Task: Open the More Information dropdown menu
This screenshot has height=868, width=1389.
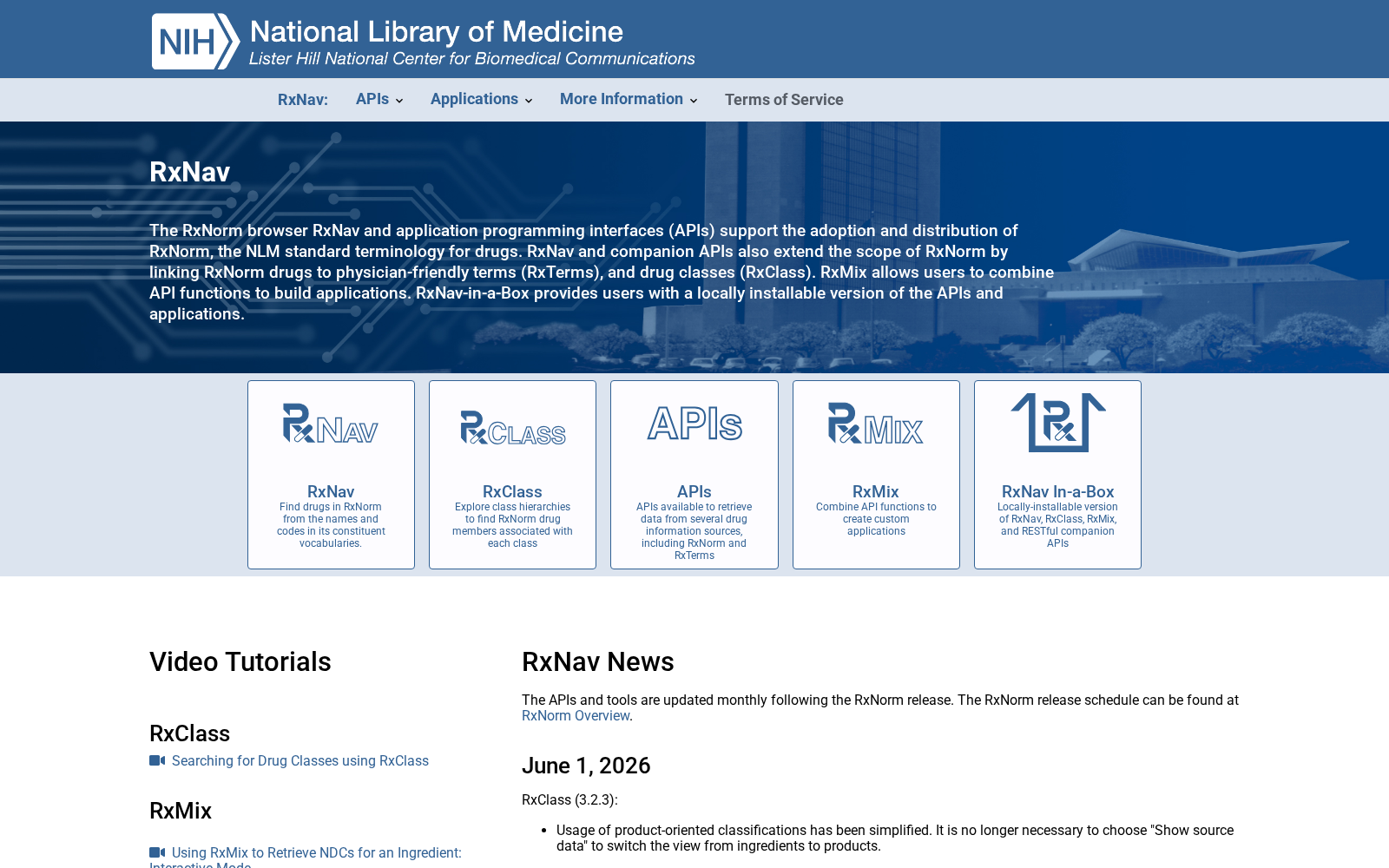Action: (629, 99)
